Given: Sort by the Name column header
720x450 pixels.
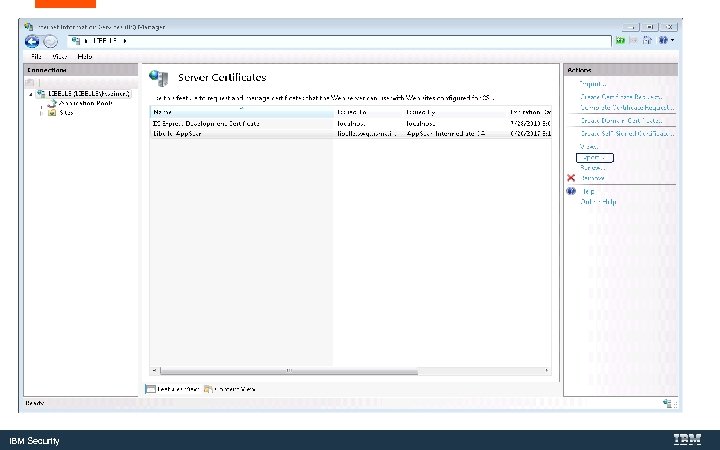Looking at the screenshot, I should (242, 112).
